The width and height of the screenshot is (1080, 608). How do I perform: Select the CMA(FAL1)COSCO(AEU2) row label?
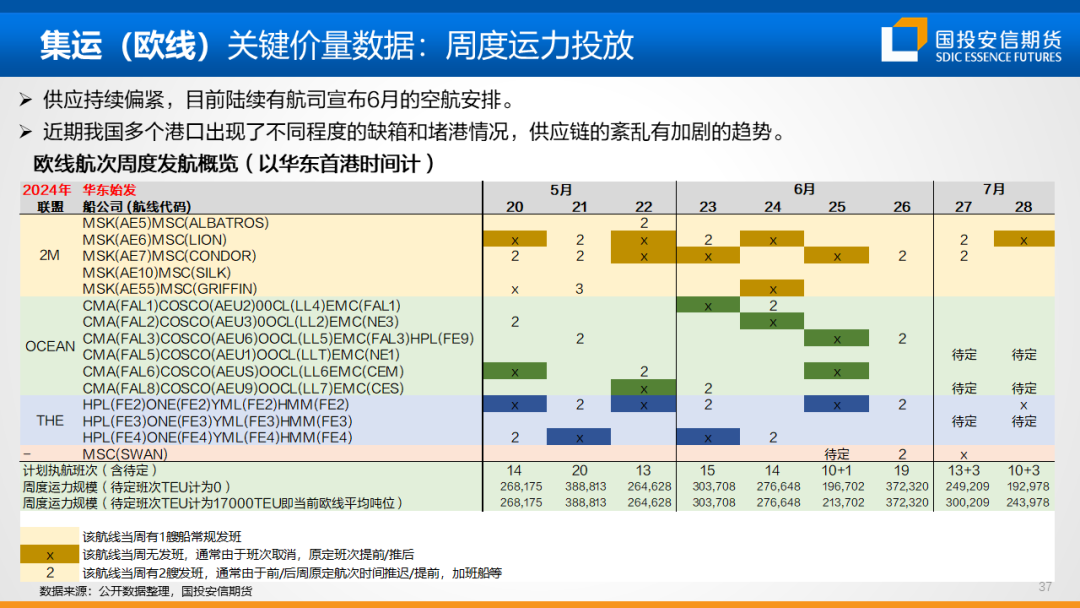click(241, 306)
